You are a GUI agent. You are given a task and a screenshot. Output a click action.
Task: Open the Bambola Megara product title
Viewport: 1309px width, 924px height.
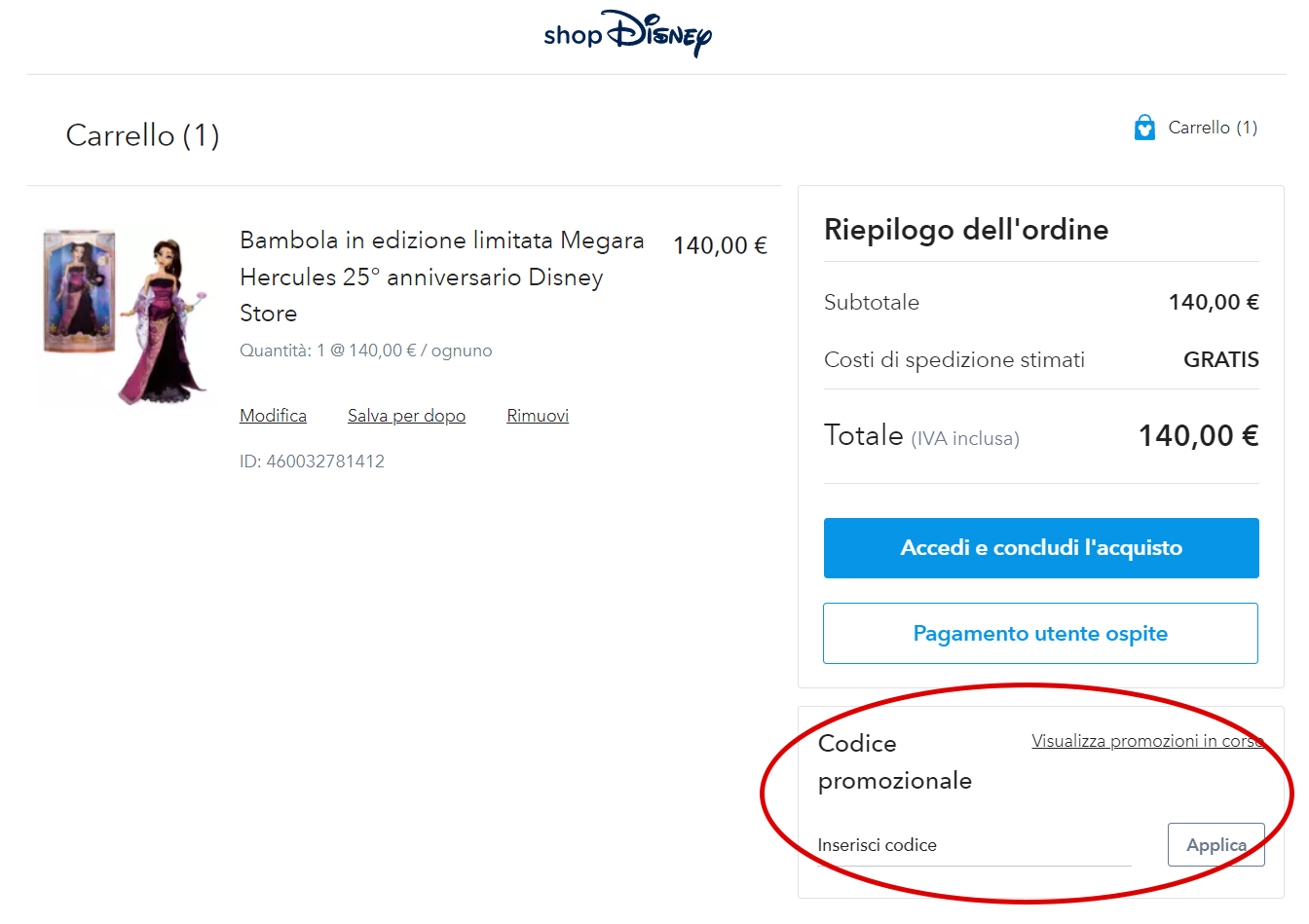click(x=442, y=277)
